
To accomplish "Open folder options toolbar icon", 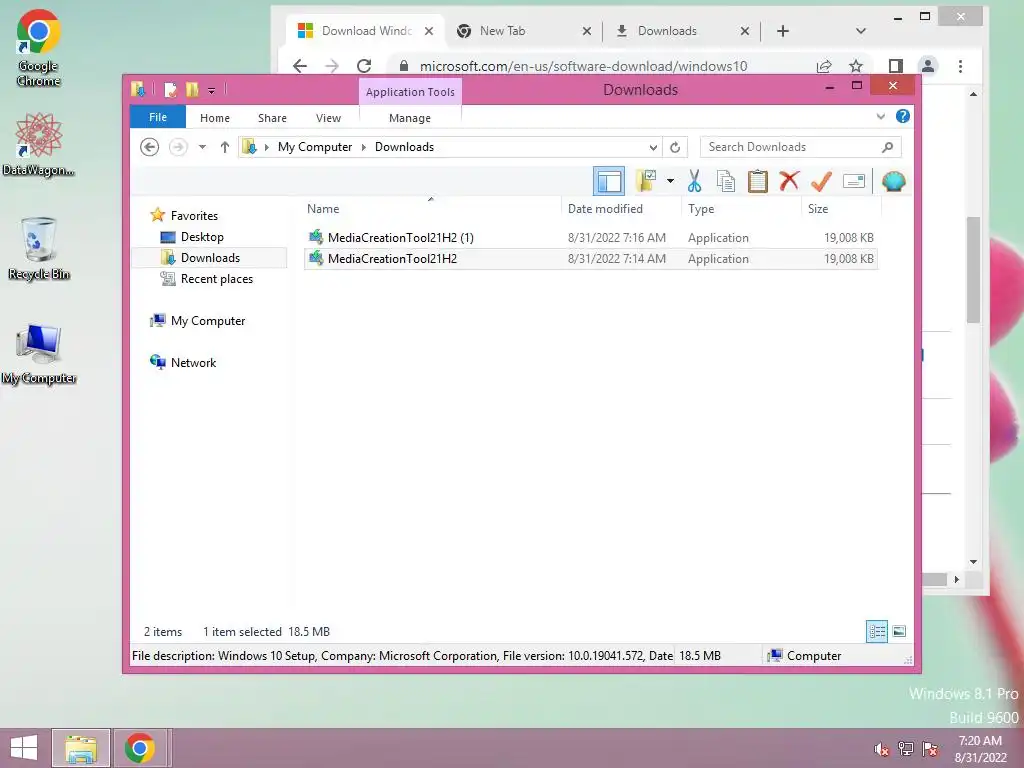I will [646, 181].
